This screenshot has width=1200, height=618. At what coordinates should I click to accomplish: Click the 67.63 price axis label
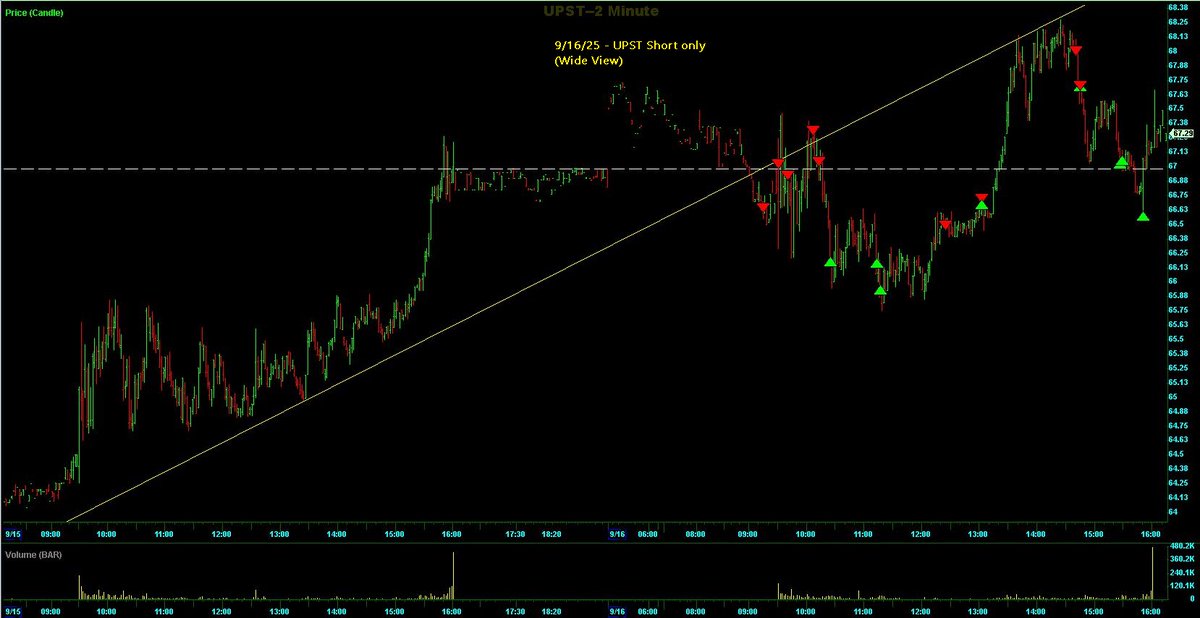[x=1177, y=94]
